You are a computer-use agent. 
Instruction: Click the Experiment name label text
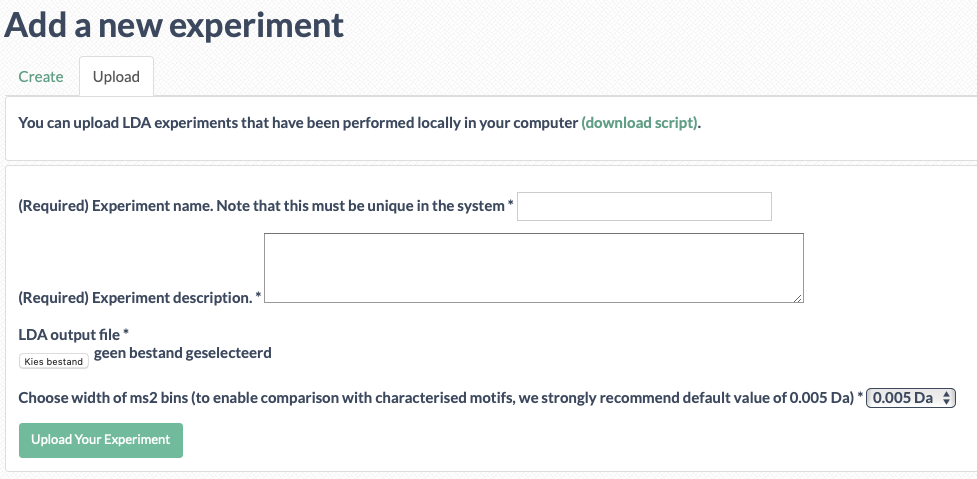[x=262, y=206]
